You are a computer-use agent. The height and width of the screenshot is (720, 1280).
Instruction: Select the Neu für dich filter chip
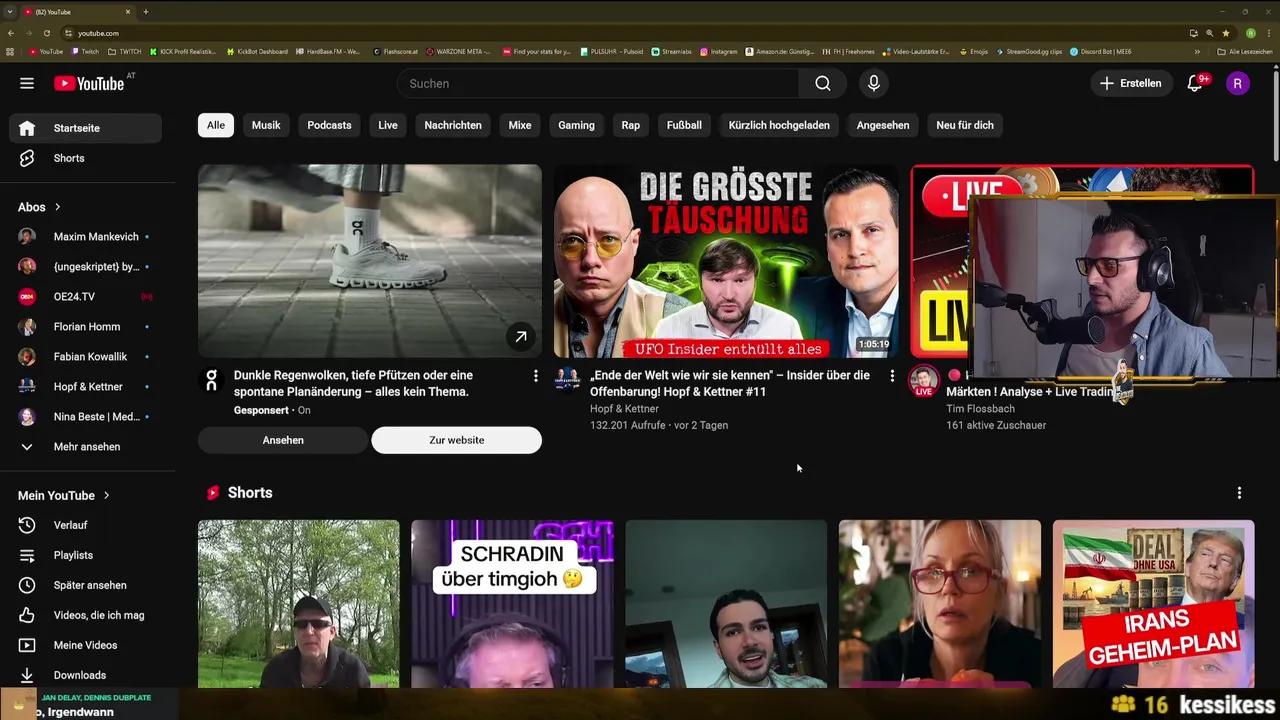(x=965, y=125)
